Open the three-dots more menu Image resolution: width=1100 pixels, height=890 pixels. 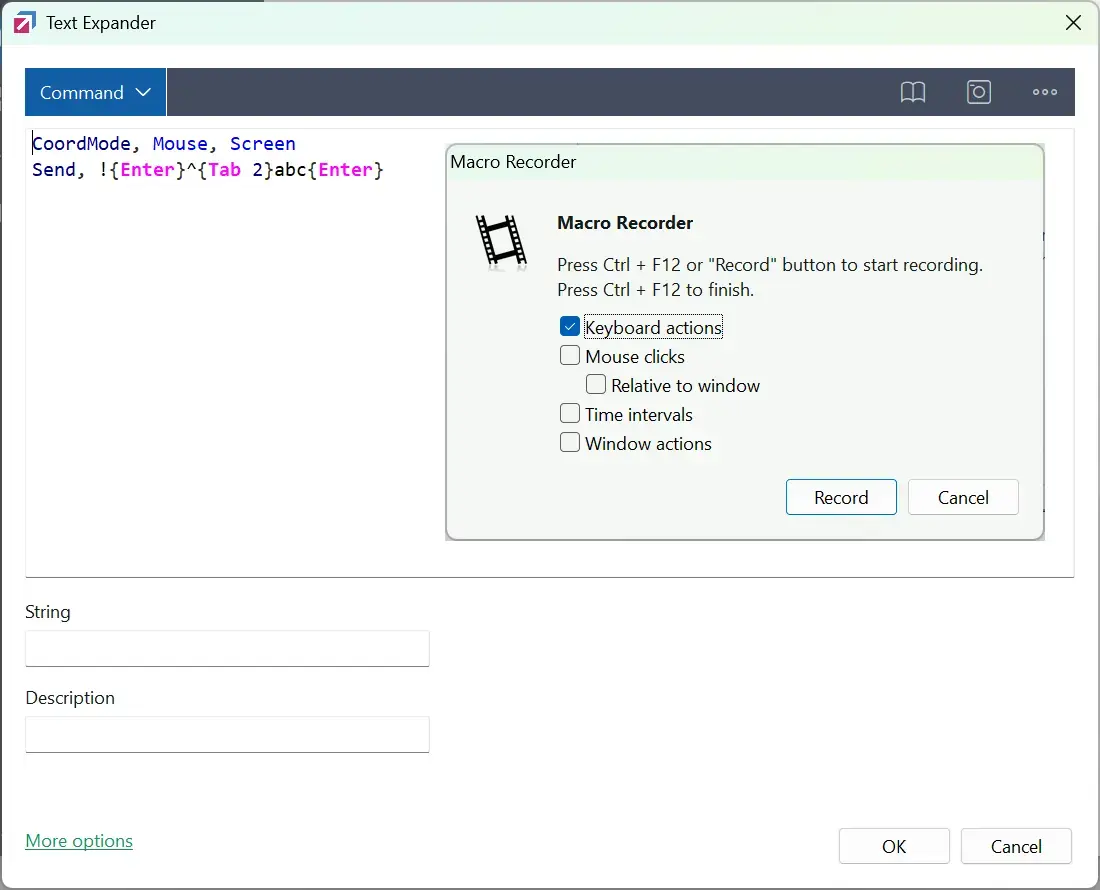(x=1045, y=92)
